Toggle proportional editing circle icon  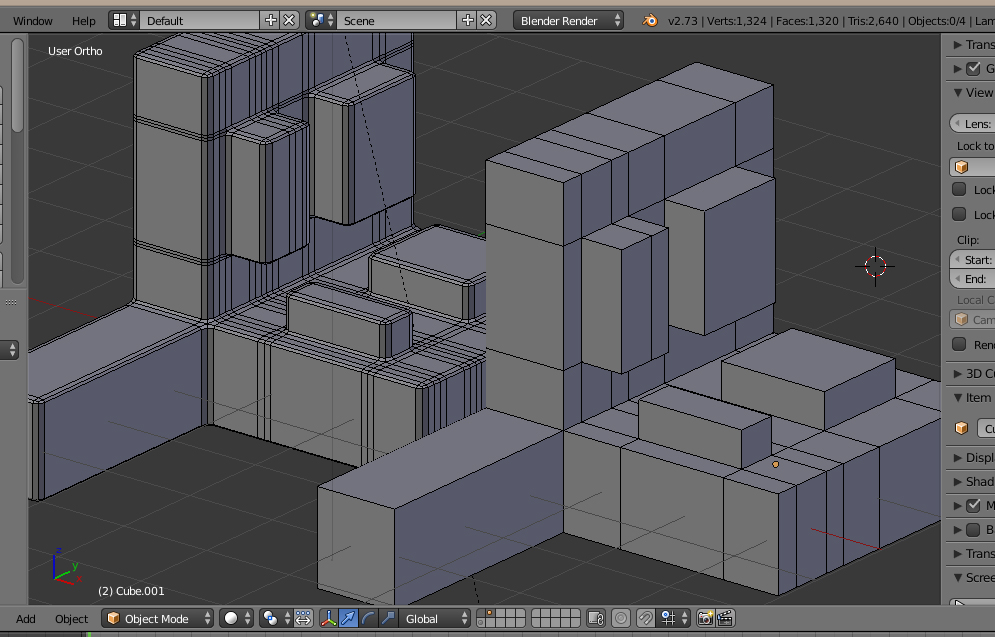click(x=621, y=619)
